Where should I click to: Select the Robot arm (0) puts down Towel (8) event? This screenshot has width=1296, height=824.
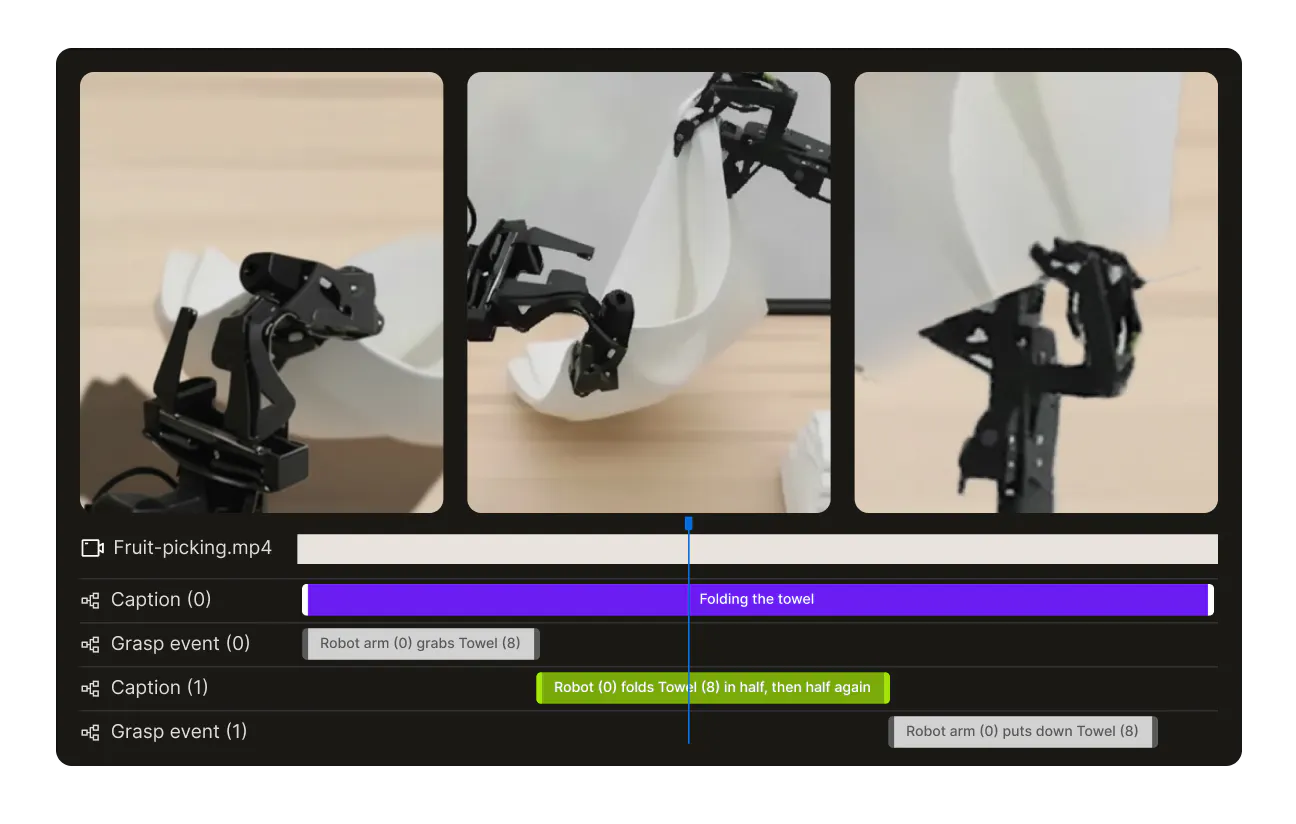tap(1022, 731)
